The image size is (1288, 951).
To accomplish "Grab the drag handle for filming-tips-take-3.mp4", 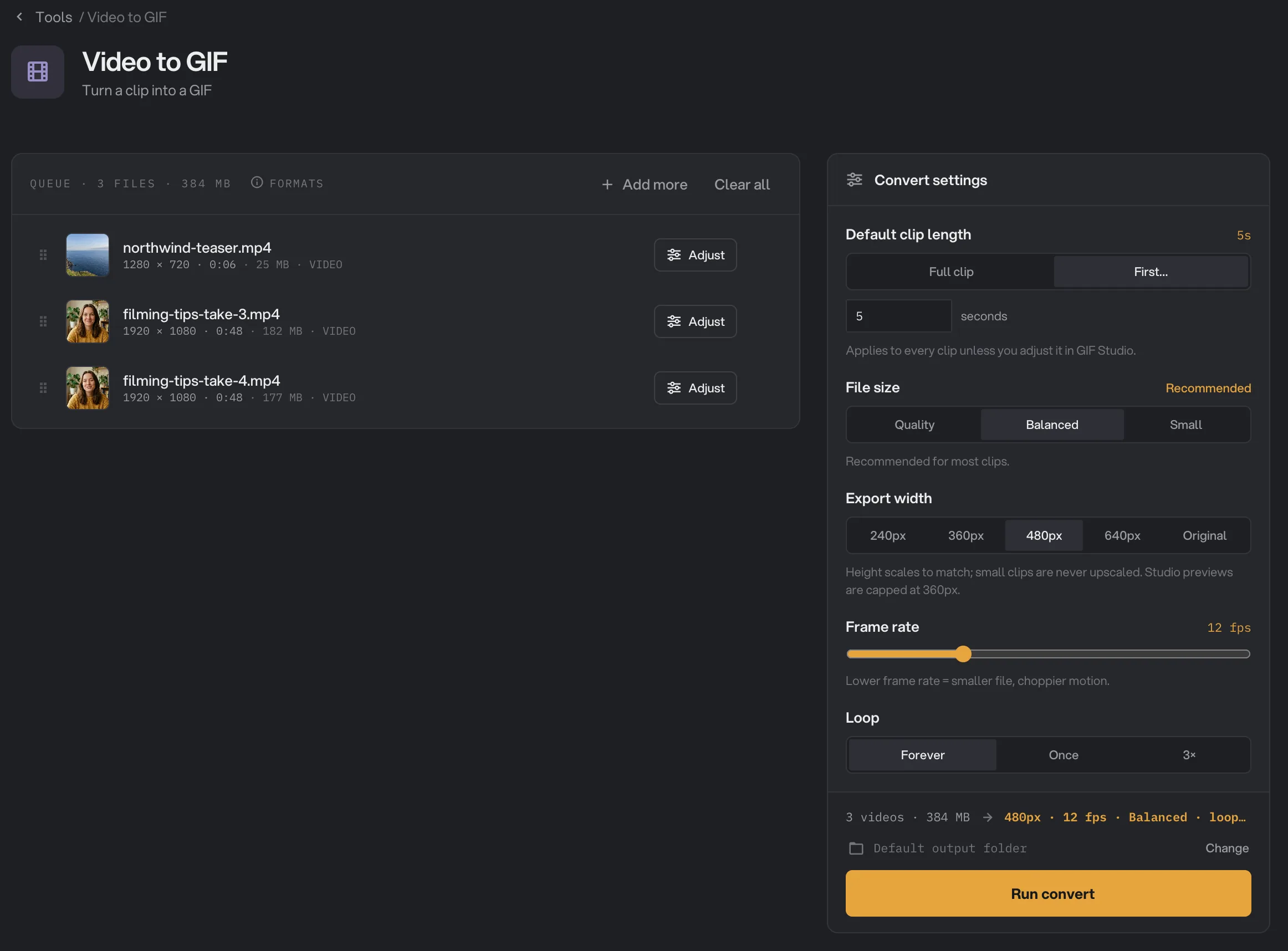I will pos(43,321).
